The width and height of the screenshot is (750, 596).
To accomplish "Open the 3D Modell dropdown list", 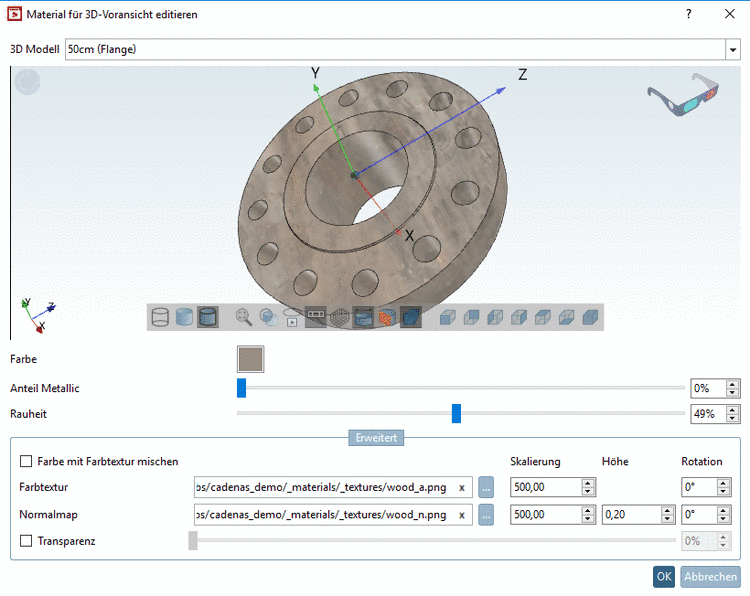I will [x=732, y=49].
